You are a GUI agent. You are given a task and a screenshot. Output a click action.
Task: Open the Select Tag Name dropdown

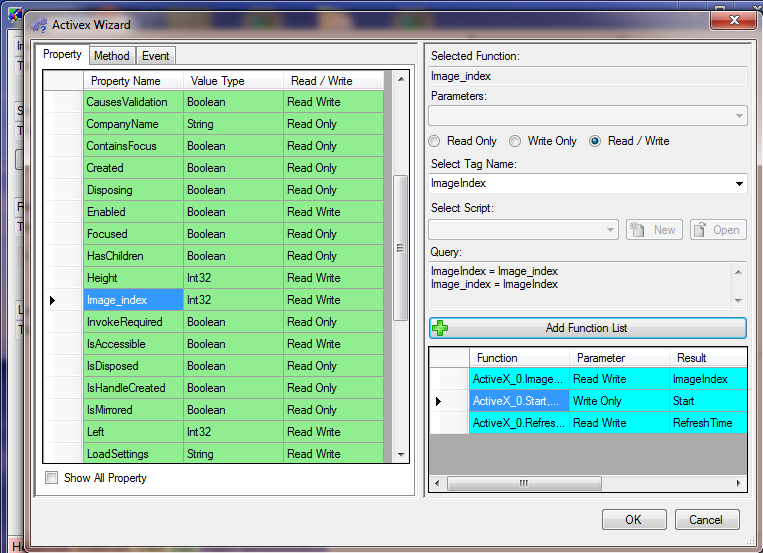pos(739,184)
